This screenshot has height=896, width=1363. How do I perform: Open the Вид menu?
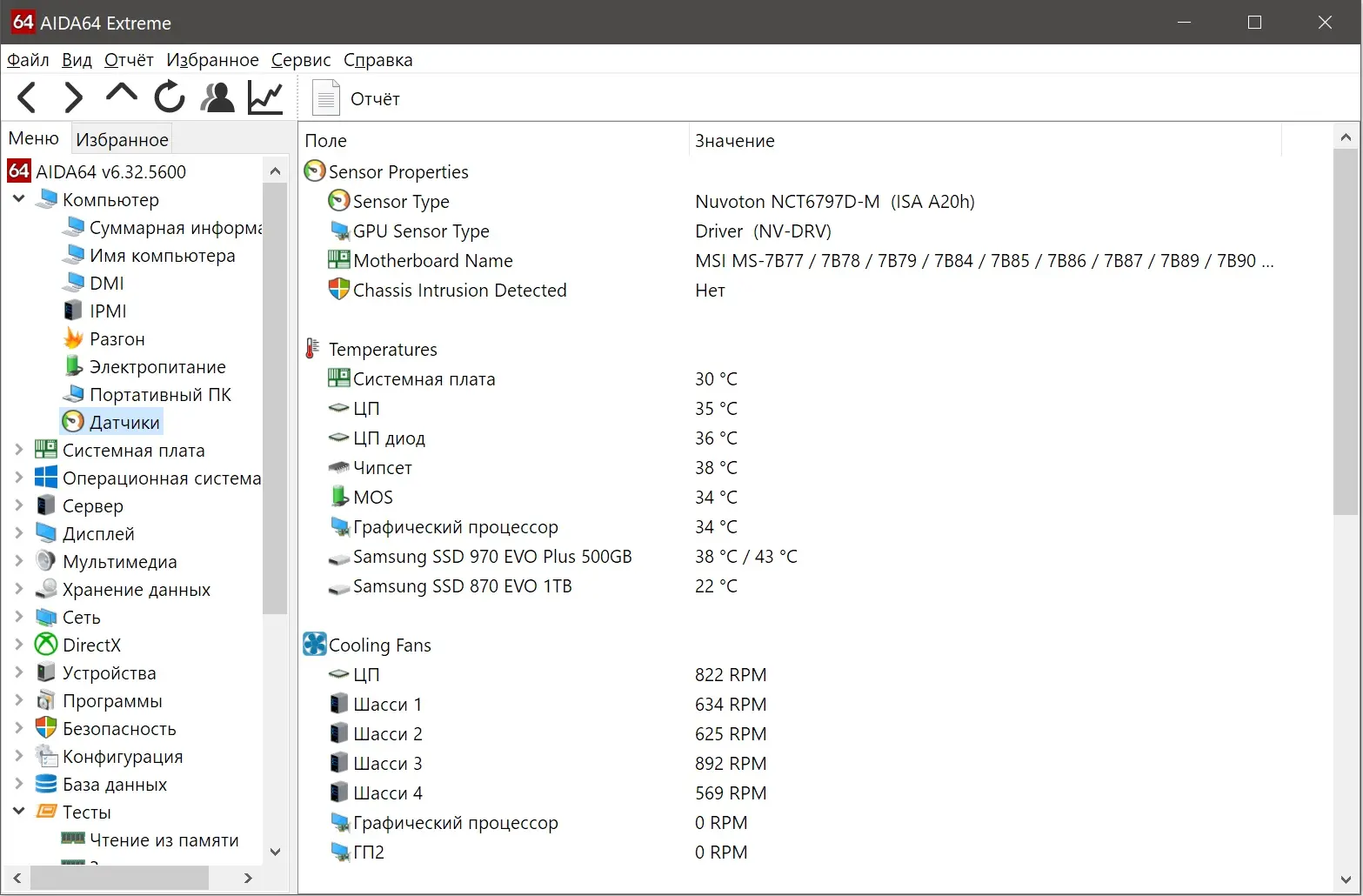77,60
